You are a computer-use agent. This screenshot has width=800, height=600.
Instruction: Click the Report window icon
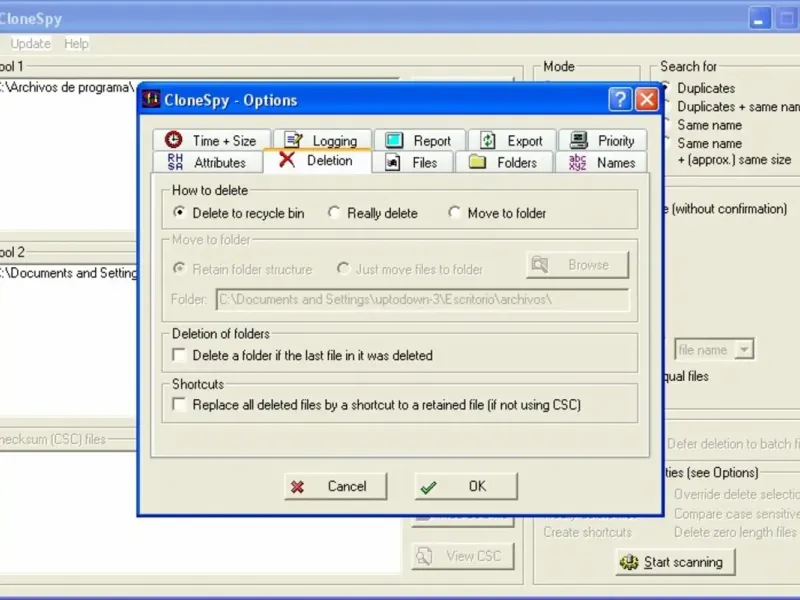point(394,140)
